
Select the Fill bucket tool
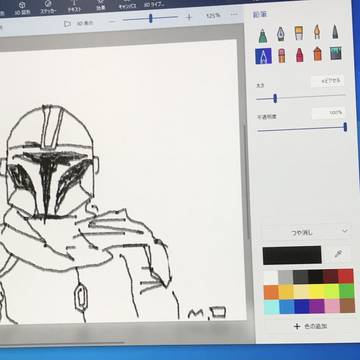click(336, 53)
